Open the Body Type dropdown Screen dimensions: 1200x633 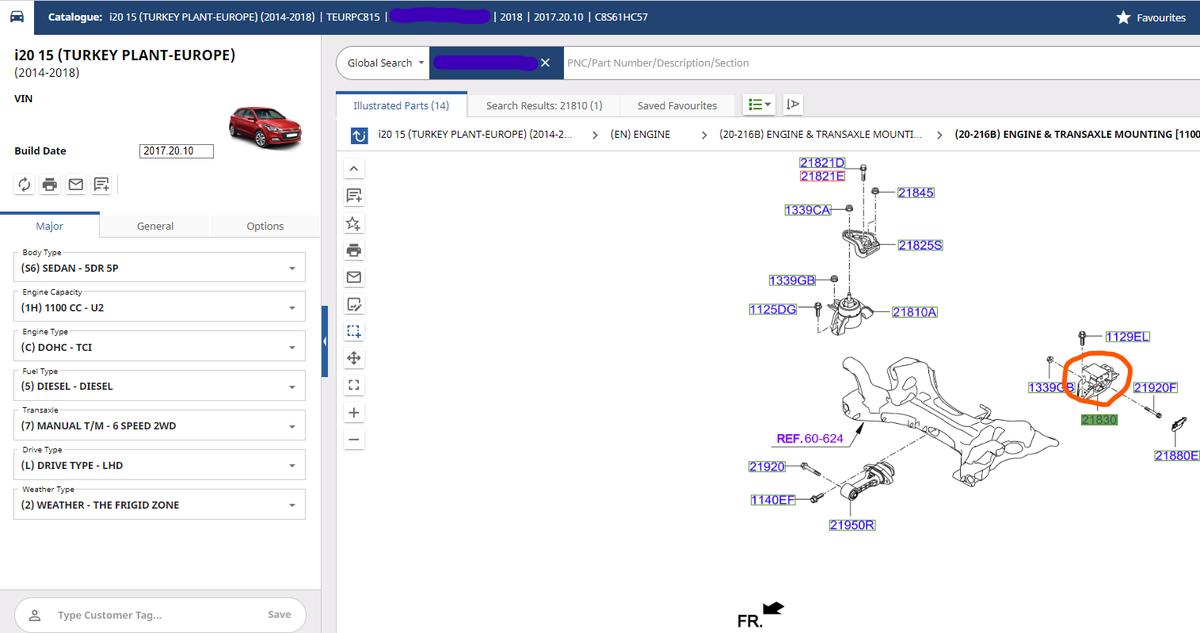(x=160, y=268)
